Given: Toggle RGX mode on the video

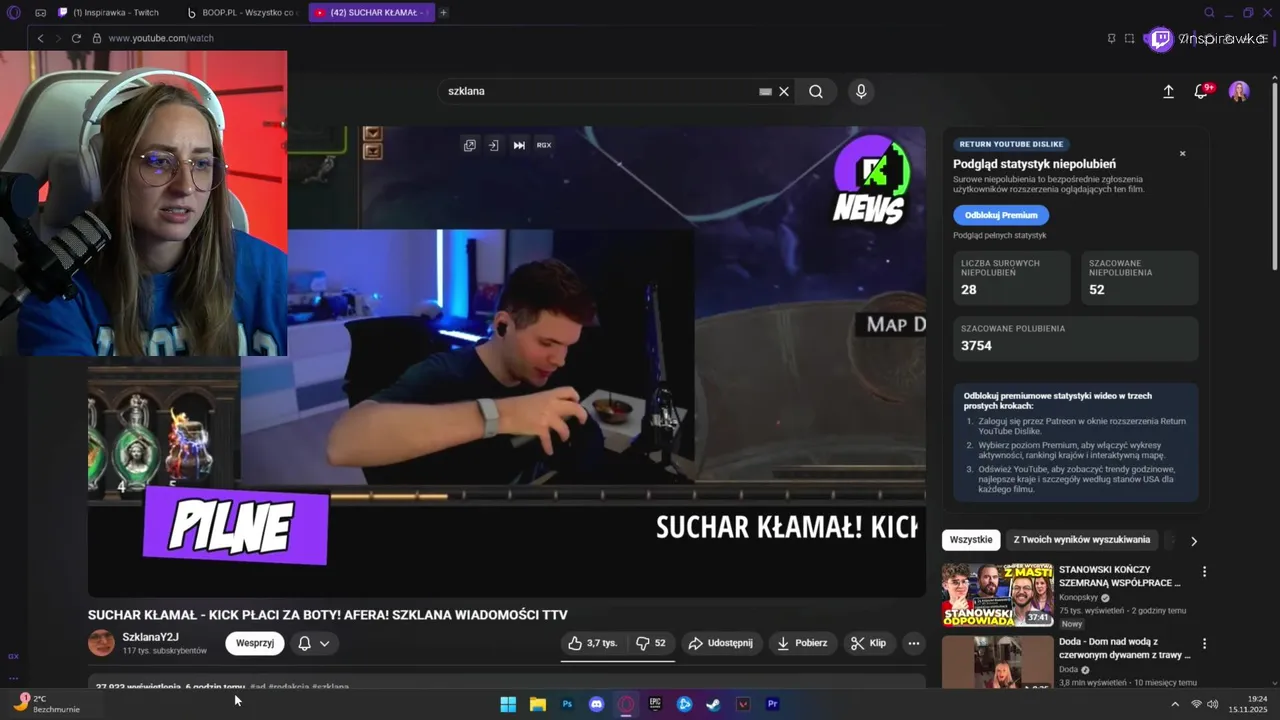Looking at the screenshot, I should click(544, 145).
